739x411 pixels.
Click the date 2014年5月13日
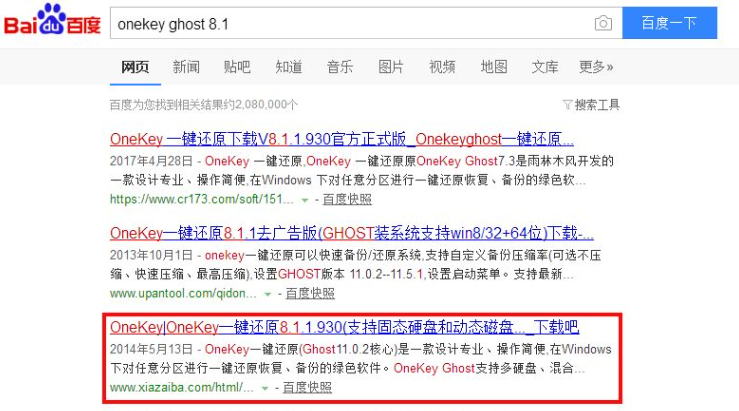point(151,349)
